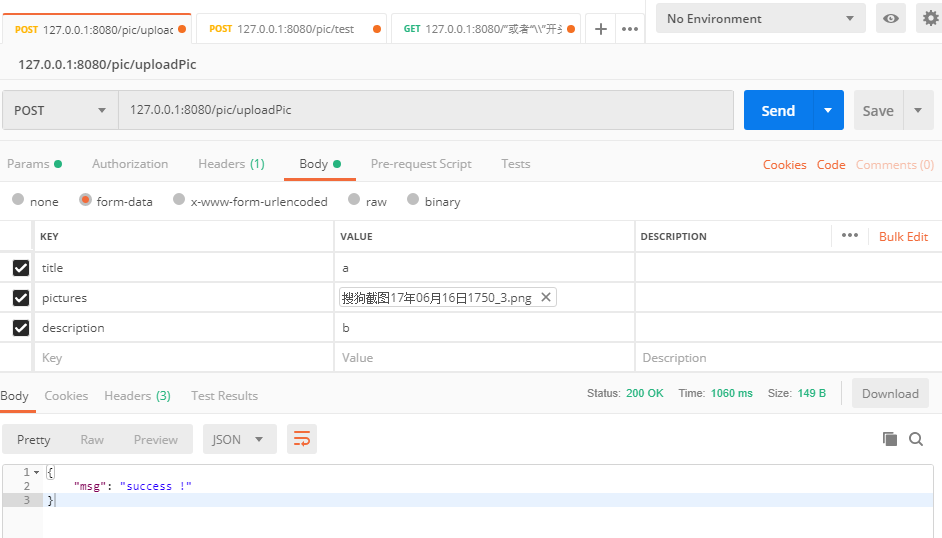This screenshot has width=942, height=538.
Task: Open the response Cookies tab
Action: click(x=66, y=396)
